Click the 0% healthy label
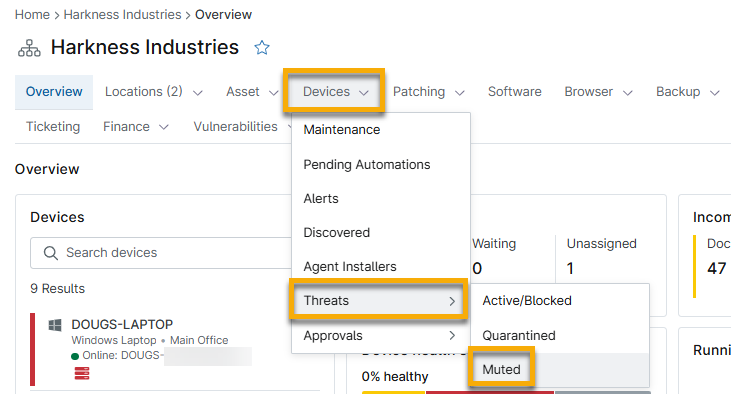Screen dimensions: 731x394 coord(395,377)
